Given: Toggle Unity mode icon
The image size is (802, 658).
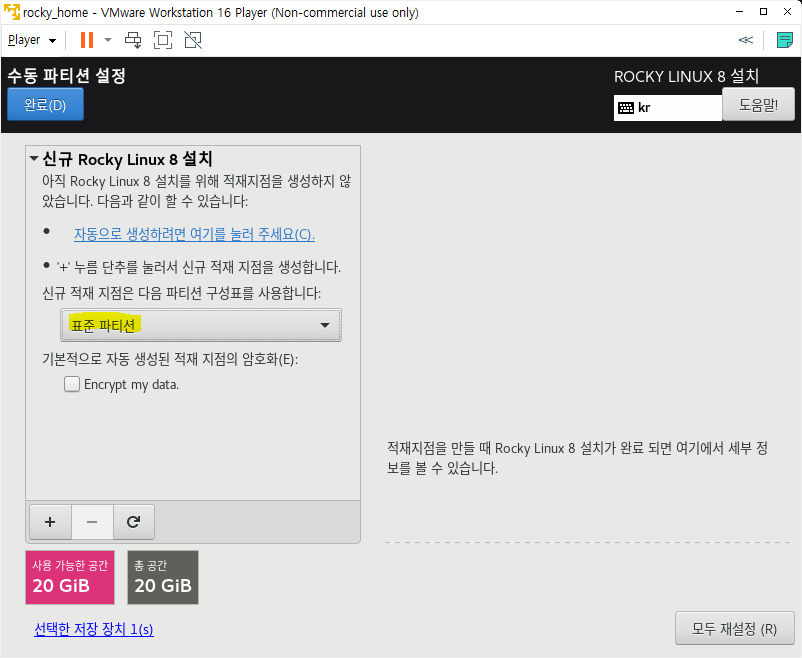Looking at the screenshot, I should [193, 40].
